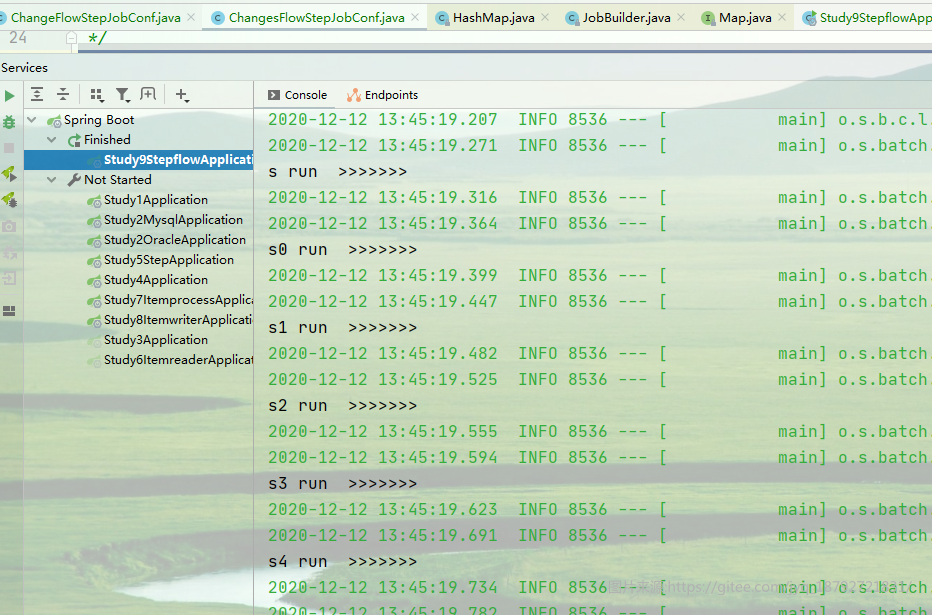Open the Open in New Tab icon
The image size is (932, 615).
[x=148, y=94]
